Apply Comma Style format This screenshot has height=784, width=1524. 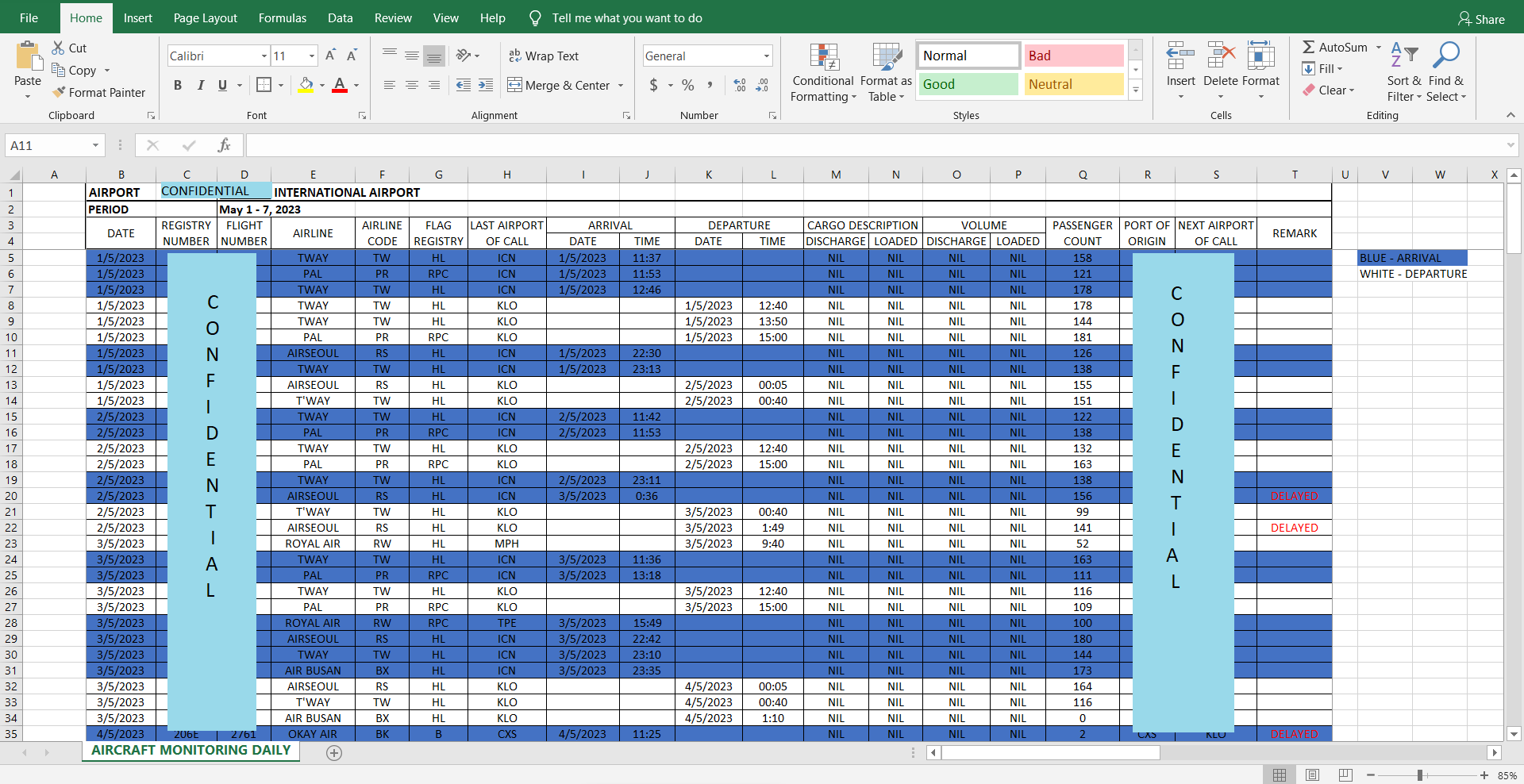(710, 85)
